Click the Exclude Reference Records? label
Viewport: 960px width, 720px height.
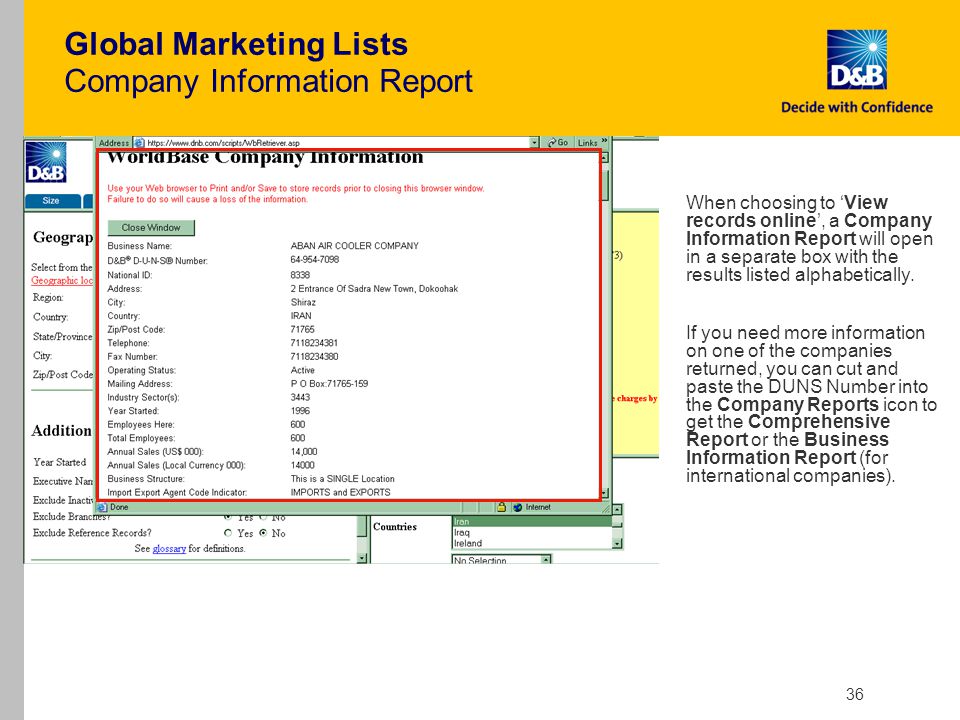click(x=92, y=533)
